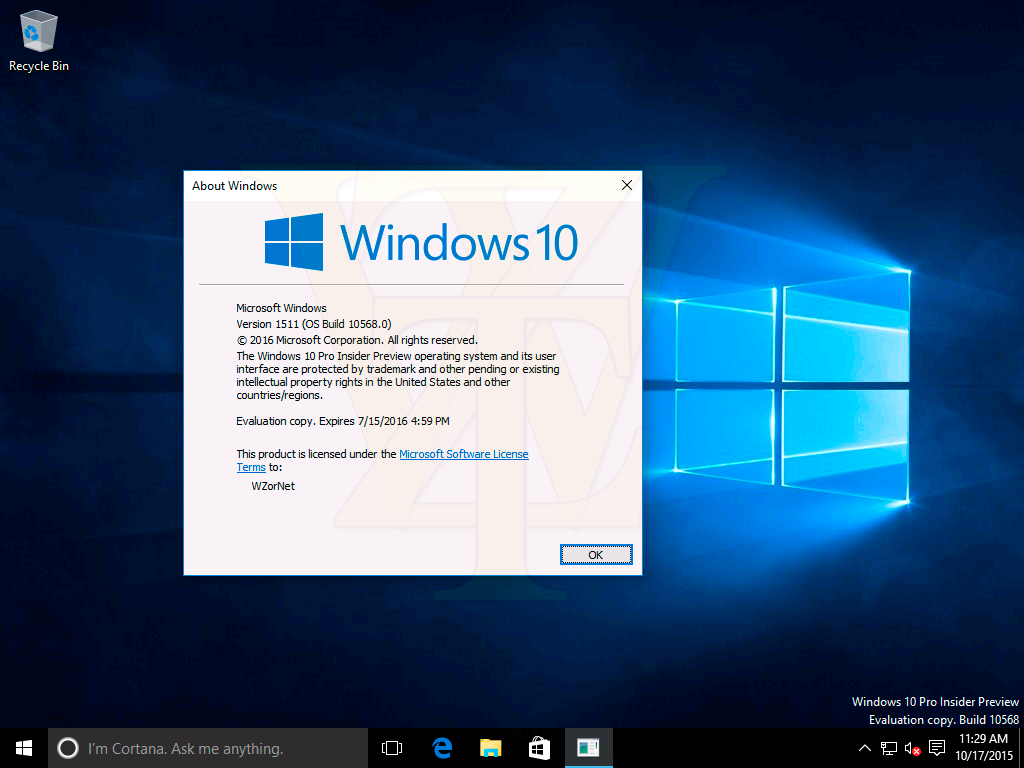Expand the hidden system tray icons
Screen dimensions: 1024x768
point(864,748)
